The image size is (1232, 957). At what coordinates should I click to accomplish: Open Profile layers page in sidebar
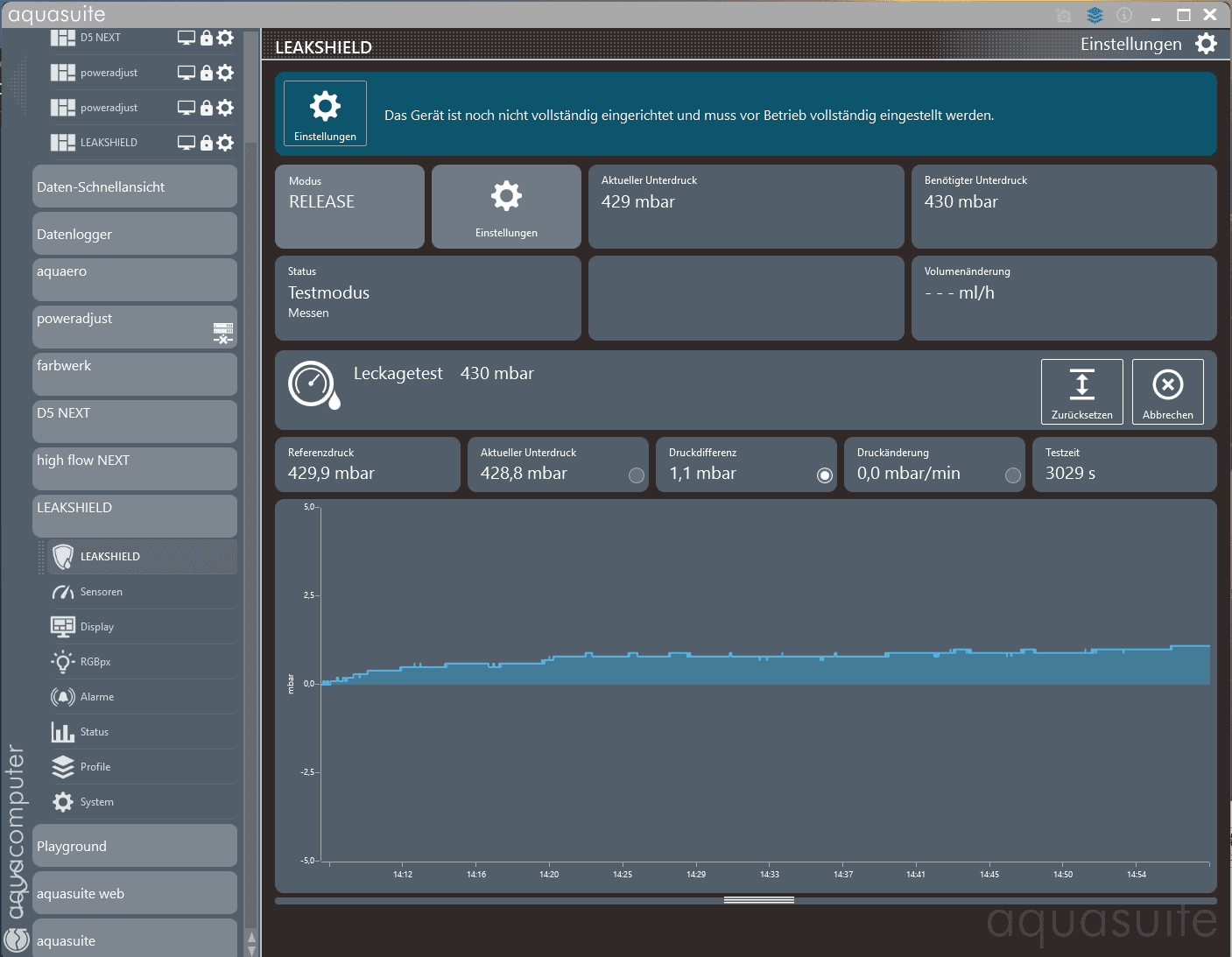pos(140,767)
